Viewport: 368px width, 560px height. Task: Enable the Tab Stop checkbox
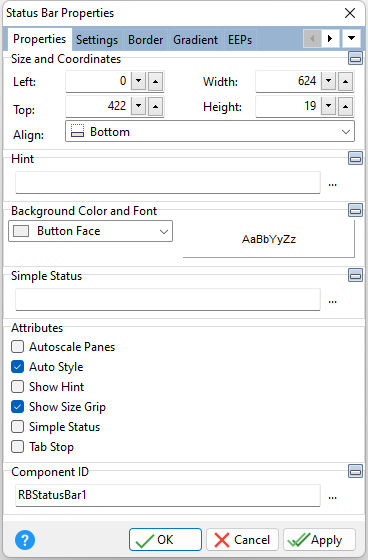coord(18,446)
